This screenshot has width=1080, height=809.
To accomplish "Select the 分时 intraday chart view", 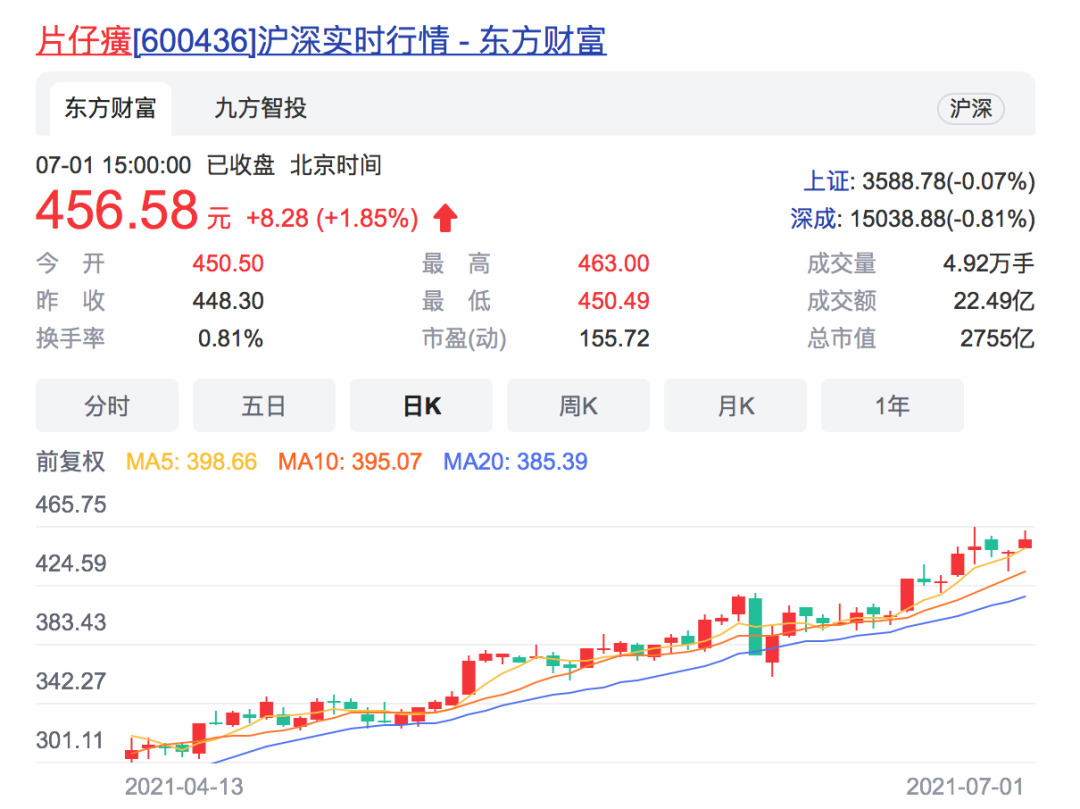I will [x=107, y=405].
